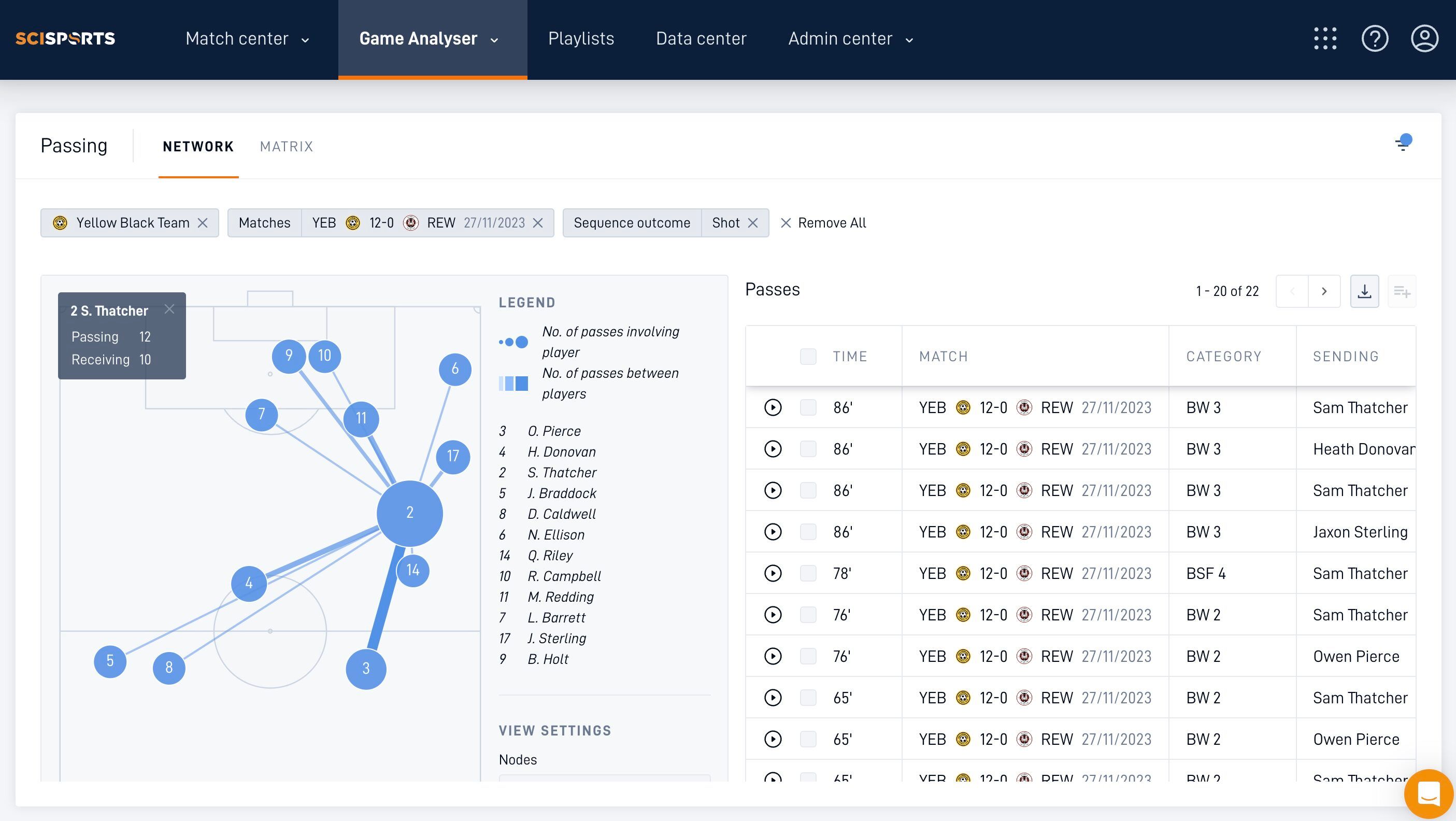Open the user account profile icon
Image resolution: width=1456 pixels, height=821 pixels.
1424,38
